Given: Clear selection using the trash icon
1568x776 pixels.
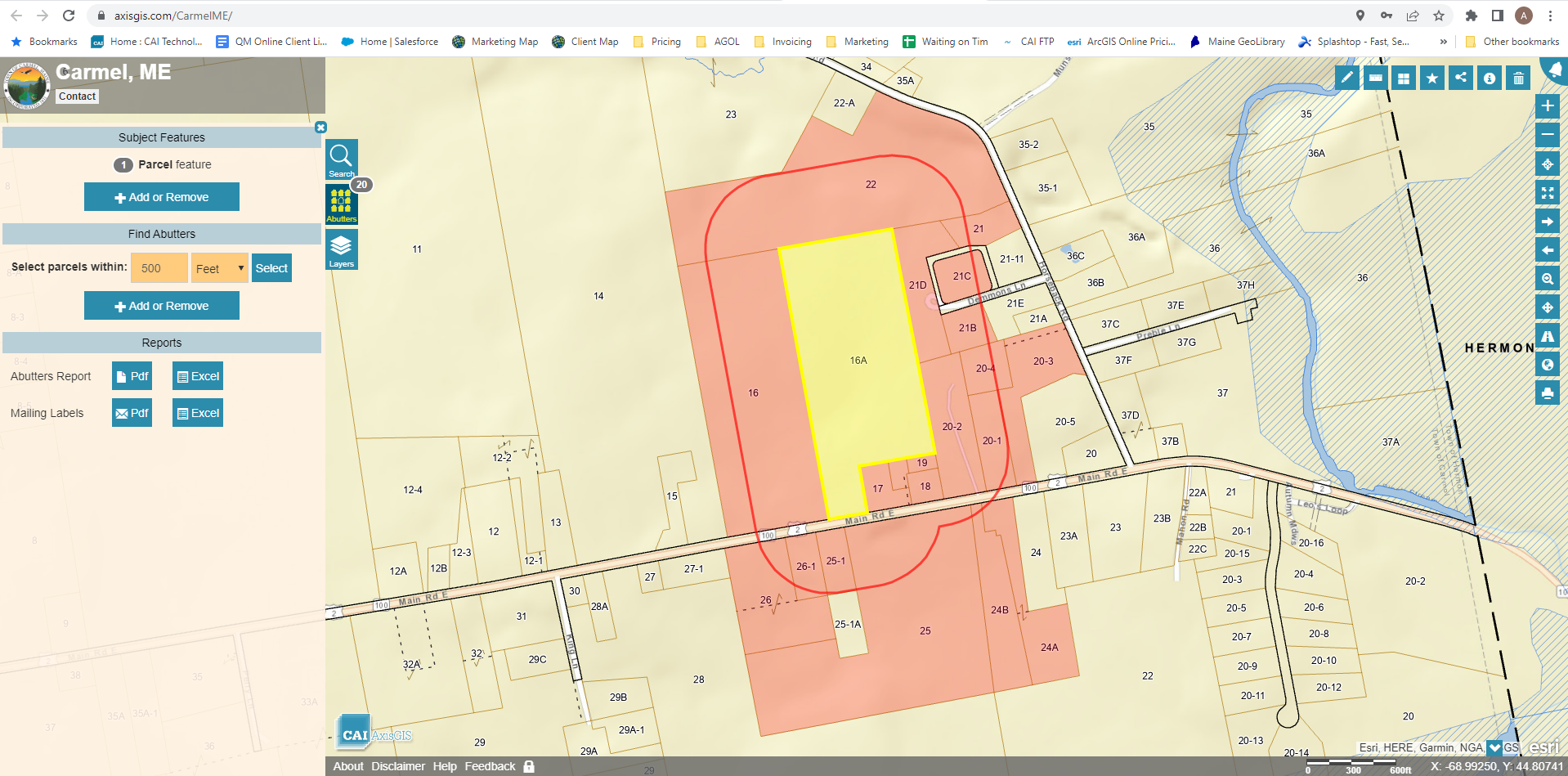Looking at the screenshot, I should tap(1518, 77).
